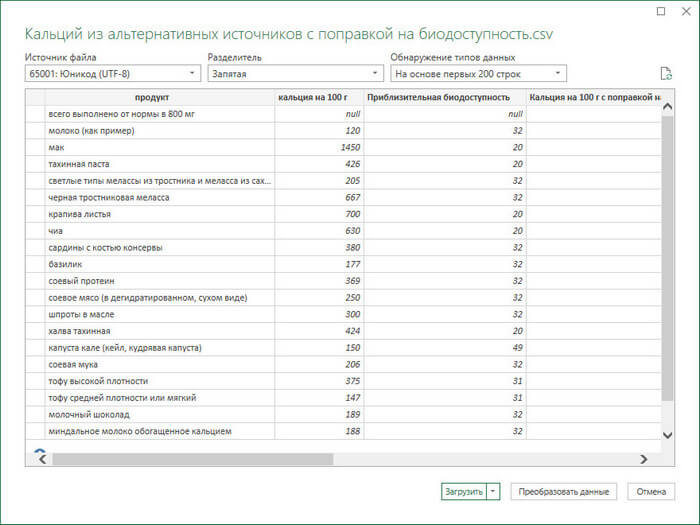Click the кальция на 100 г header
The width and height of the screenshot is (700, 525).
pos(319,97)
